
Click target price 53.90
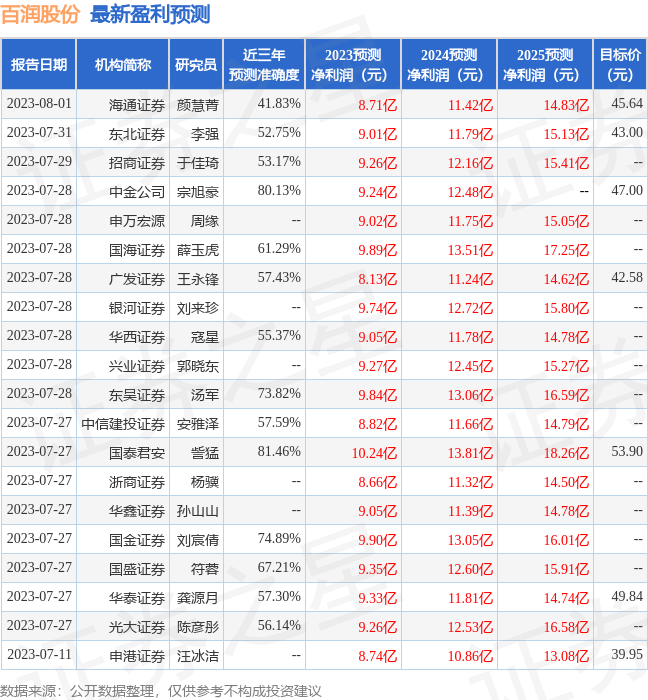click(627, 452)
